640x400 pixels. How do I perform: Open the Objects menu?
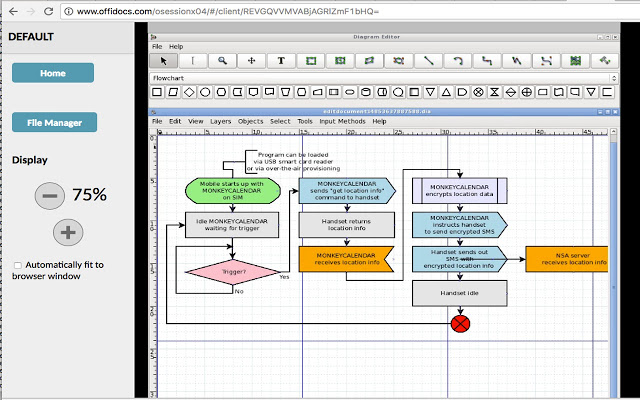(251, 121)
